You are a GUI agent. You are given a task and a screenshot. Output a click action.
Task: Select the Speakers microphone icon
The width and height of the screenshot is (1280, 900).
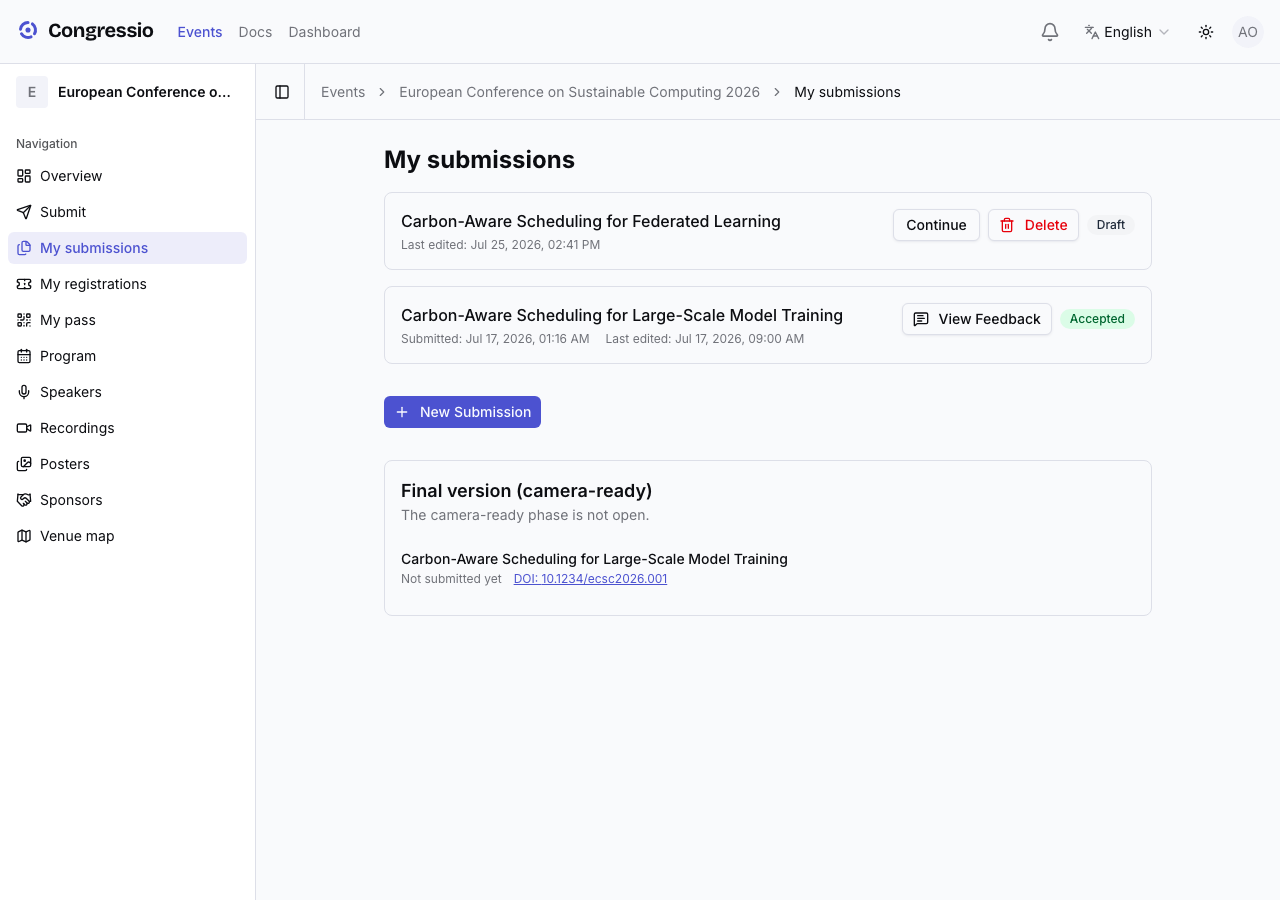click(24, 392)
